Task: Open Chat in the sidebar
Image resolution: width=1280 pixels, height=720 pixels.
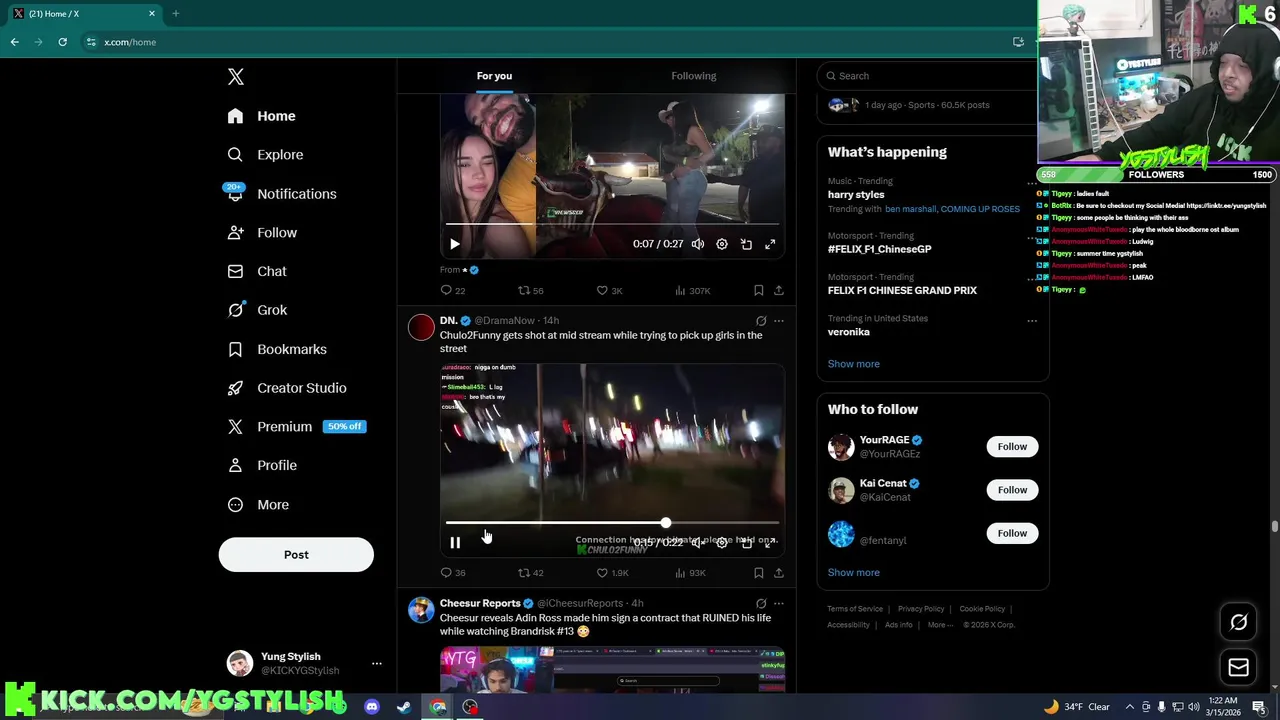Action: click(x=257, y=271)
